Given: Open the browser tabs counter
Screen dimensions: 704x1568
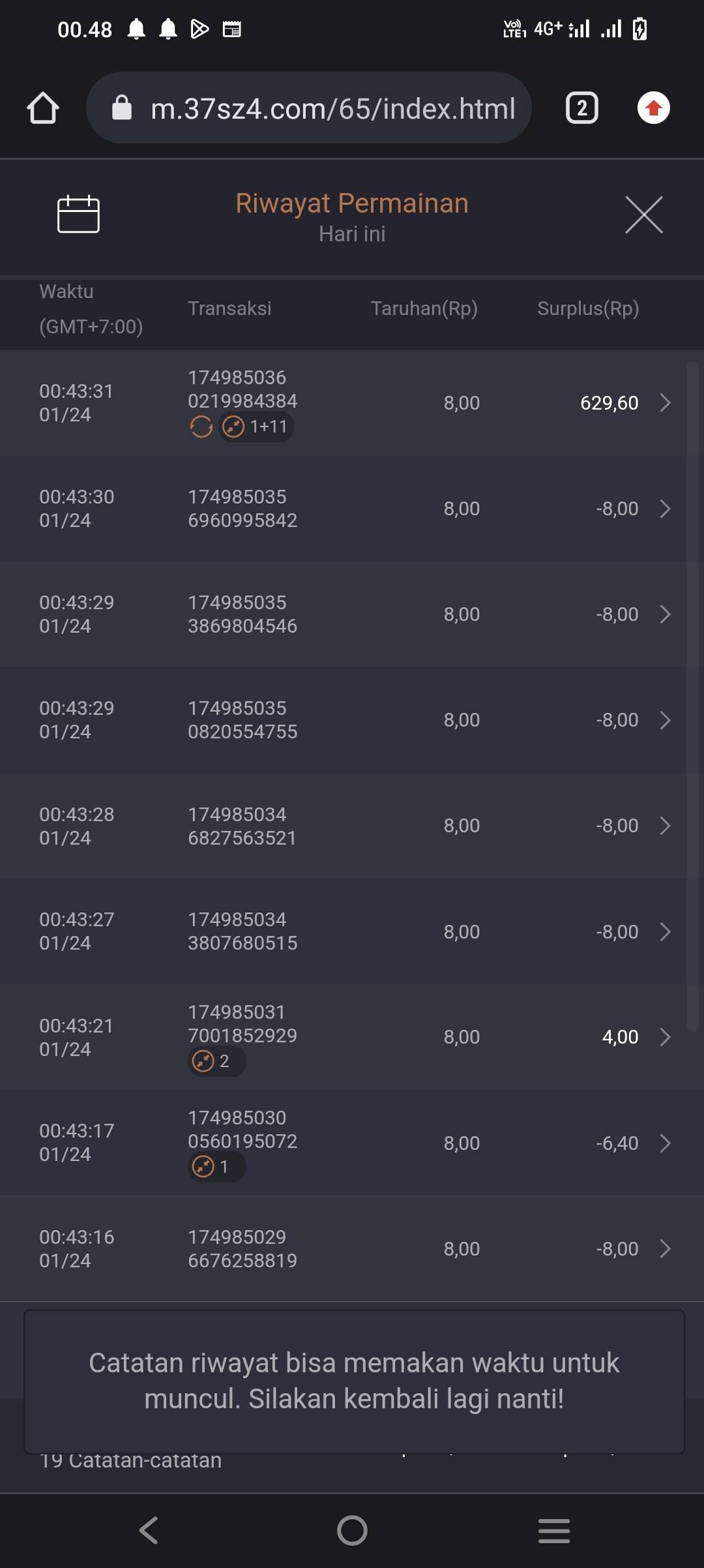Looking at the screenshot, I should pyautogui.click(x=581, y=108).
